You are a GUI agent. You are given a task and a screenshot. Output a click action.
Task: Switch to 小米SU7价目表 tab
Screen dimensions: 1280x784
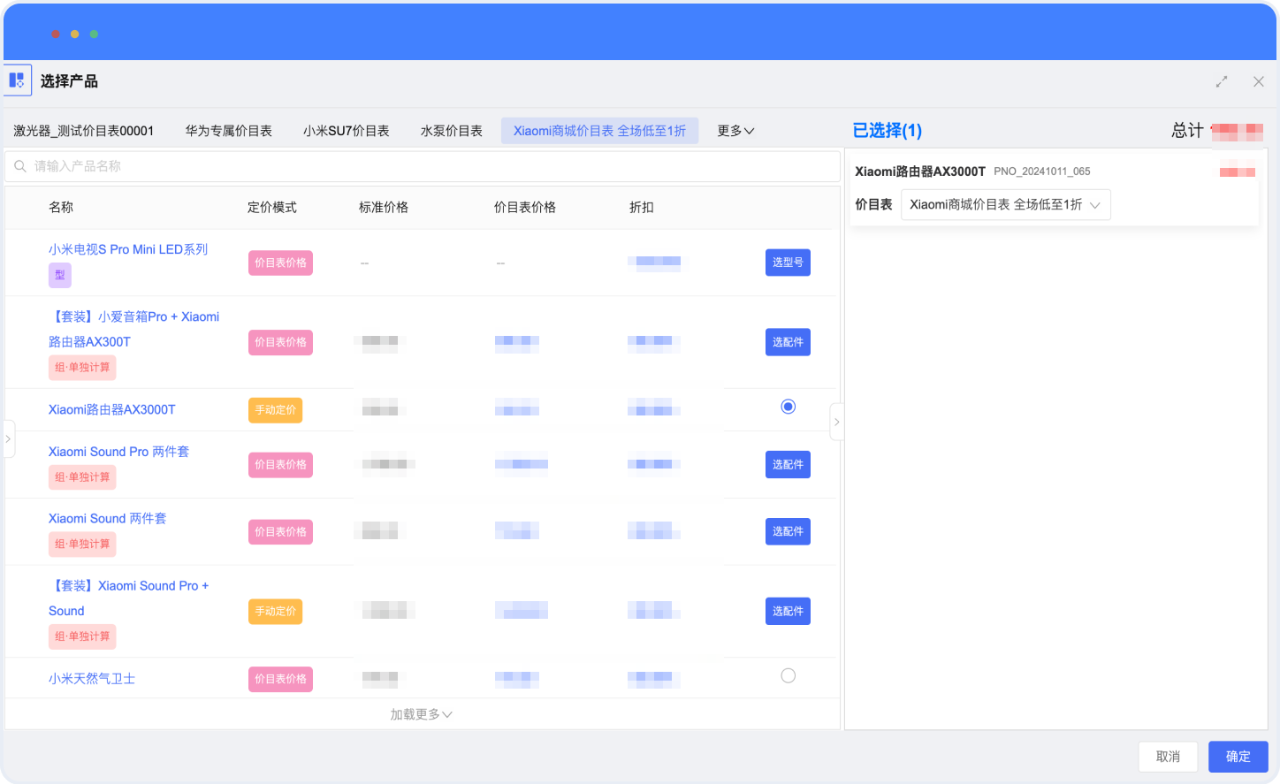(x=346, y=131)
